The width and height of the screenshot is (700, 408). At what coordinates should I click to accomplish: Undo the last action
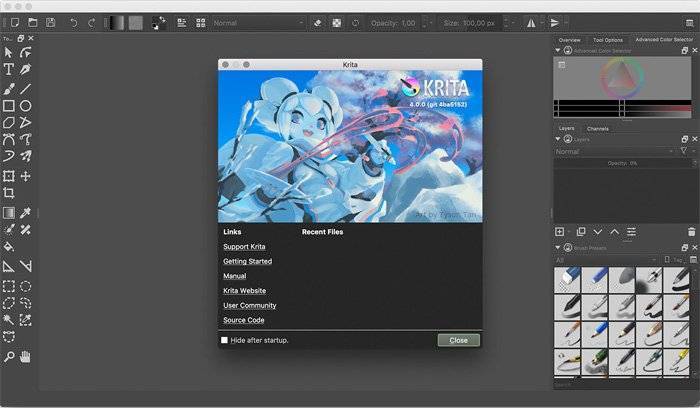click(x=74, y=23)
